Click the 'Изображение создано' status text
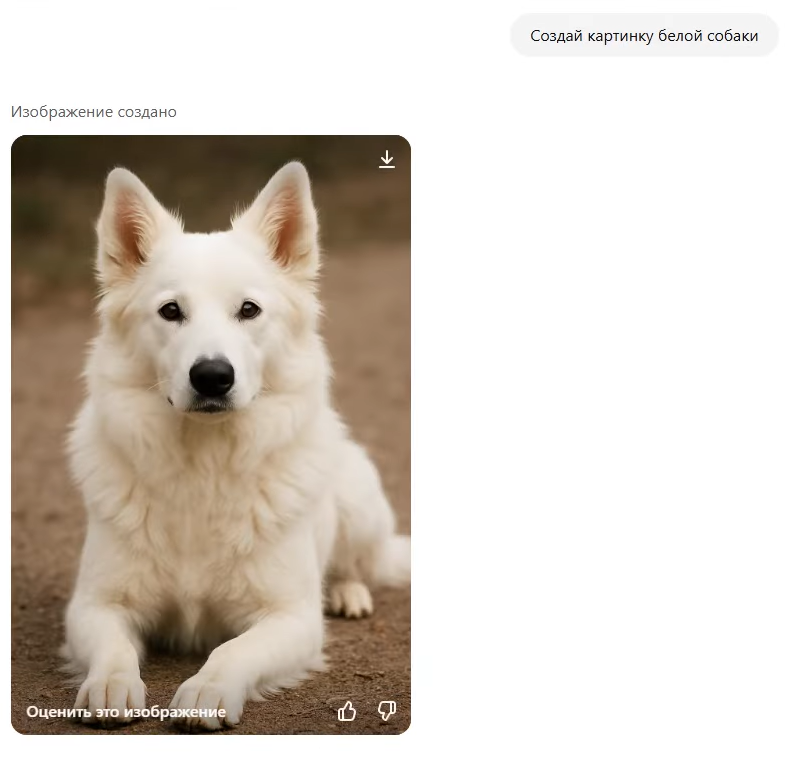Screen dimensions: 785x760 (94, 112)
